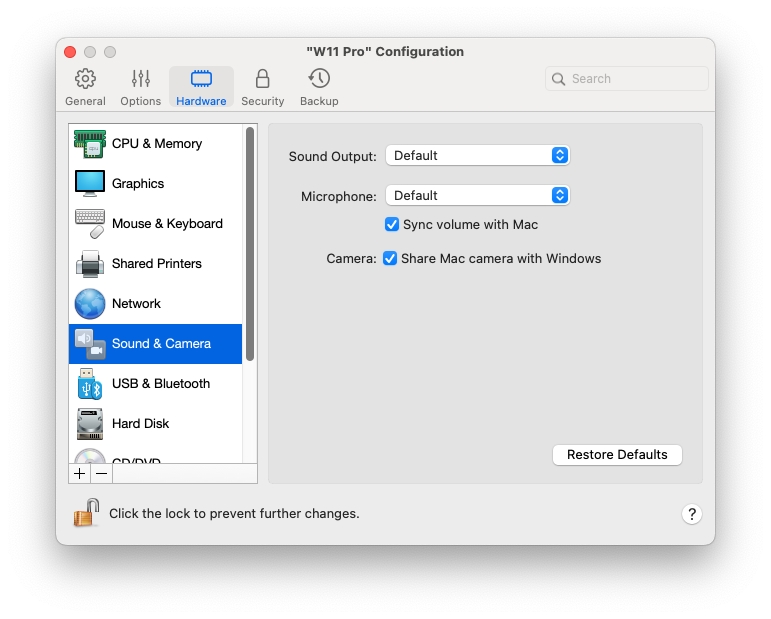Image resolution: width=771 pixels, height=619 pixels.
Task: Switch to the Security tab
Action: tap(262, 87)
